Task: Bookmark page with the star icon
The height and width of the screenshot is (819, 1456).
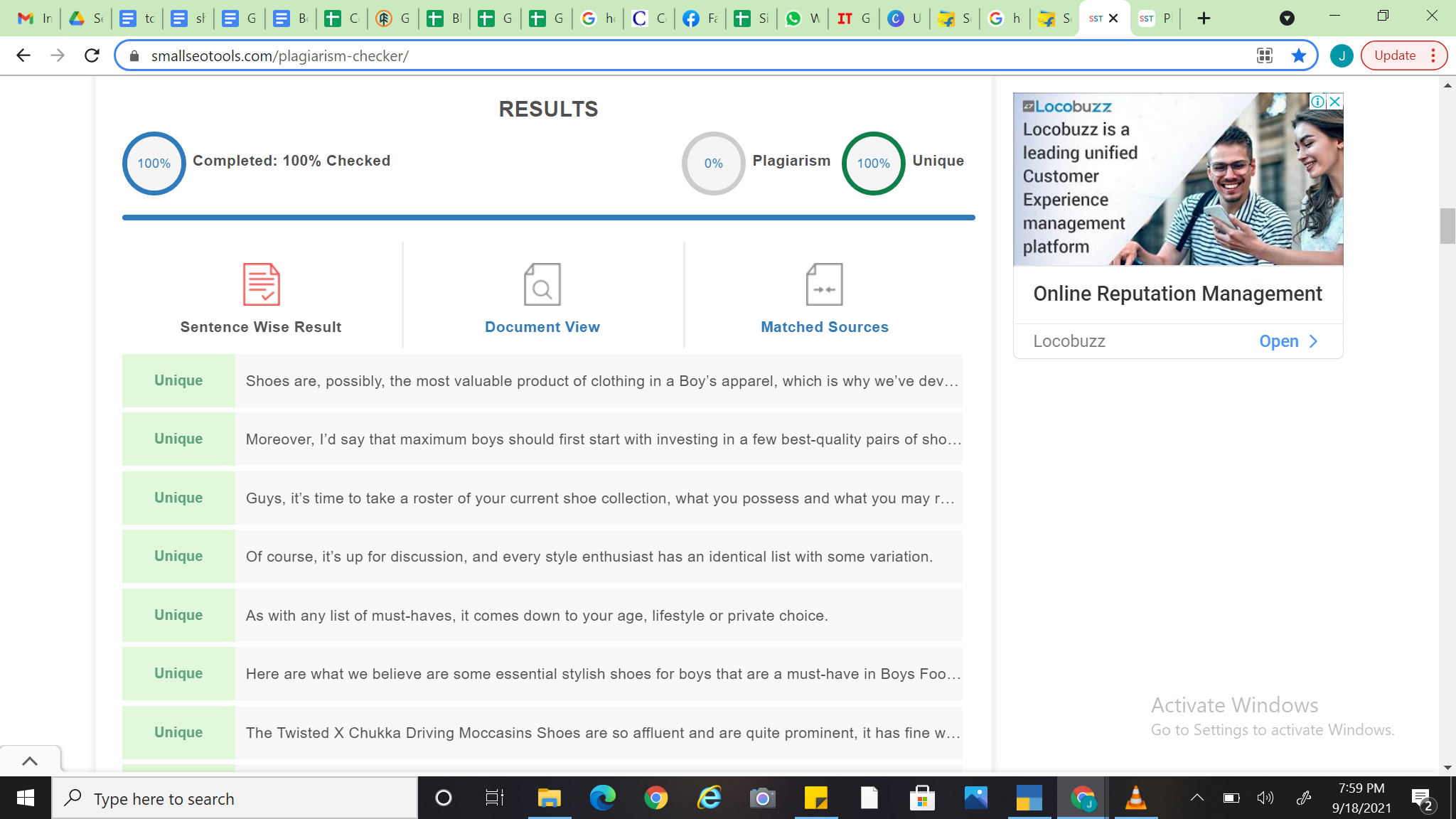Action: pos(1299,55)
